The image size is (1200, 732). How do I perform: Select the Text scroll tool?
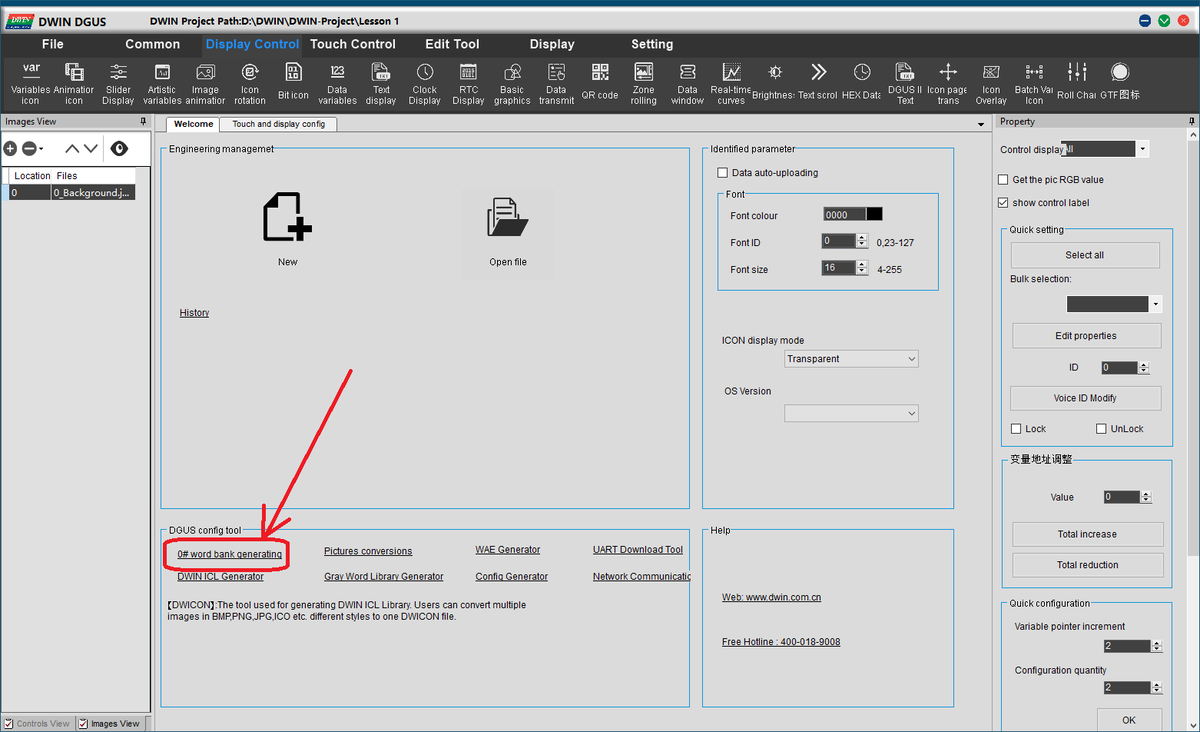click(818, 82)
